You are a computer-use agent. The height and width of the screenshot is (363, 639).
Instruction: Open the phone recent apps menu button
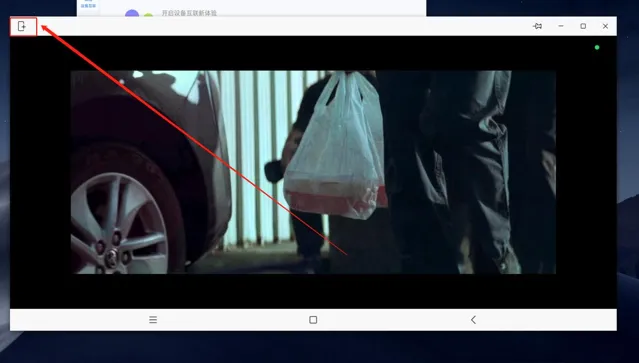[x=153, y=320]
